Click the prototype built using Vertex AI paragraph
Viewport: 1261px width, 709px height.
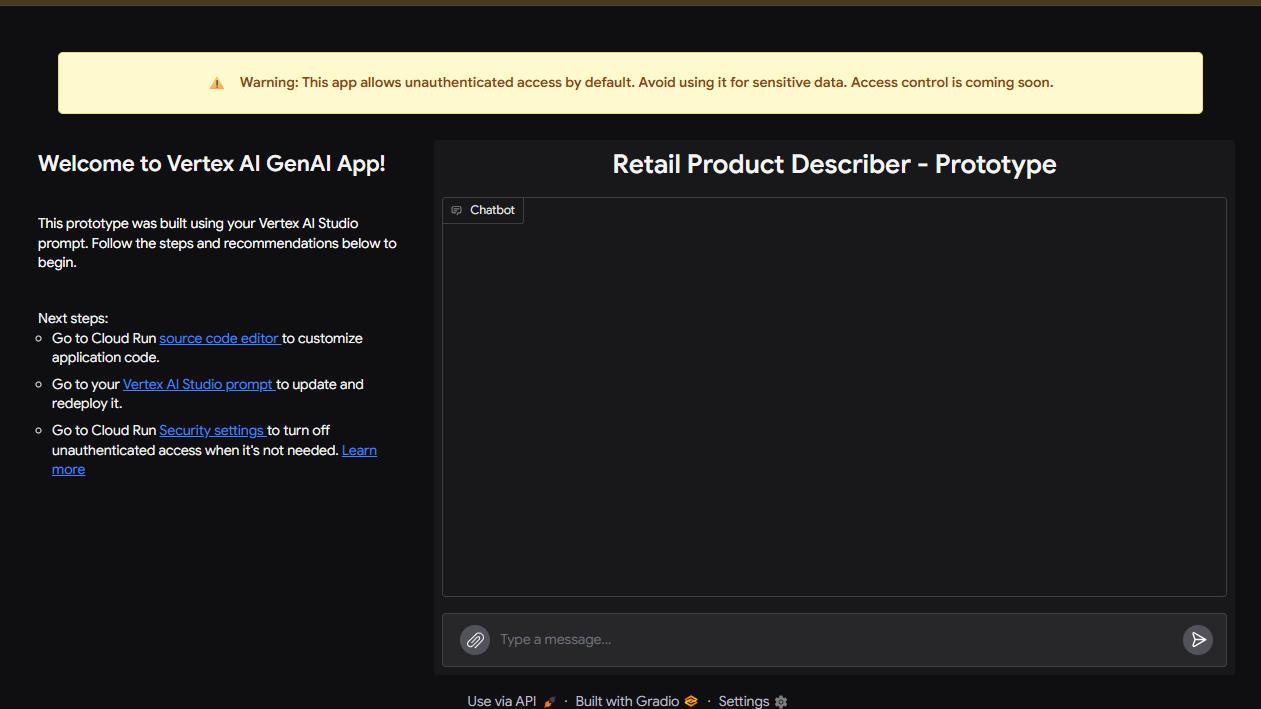pyautogui.click(x=217, y=243)
